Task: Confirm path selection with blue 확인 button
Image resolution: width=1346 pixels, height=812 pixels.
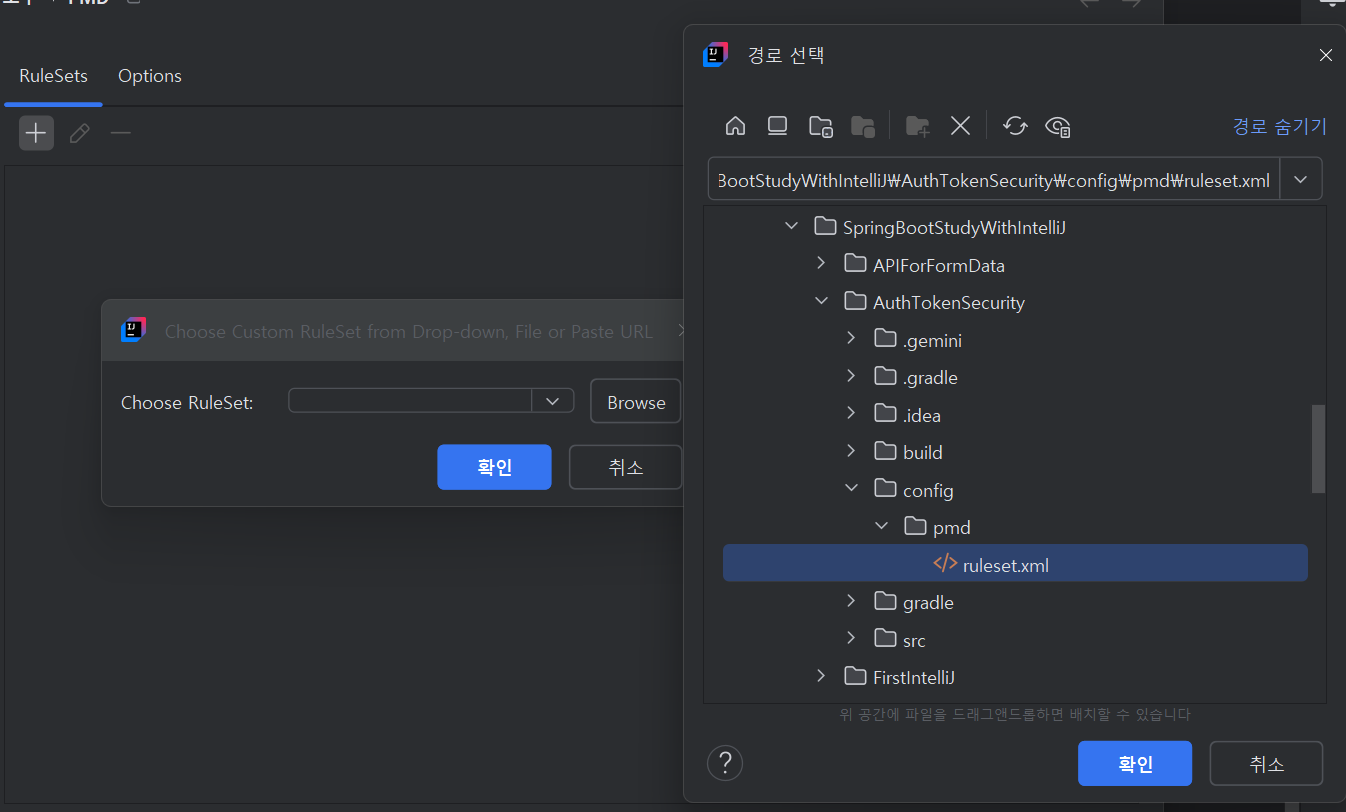Action: pyautogui.click(x=1134, y=764)
